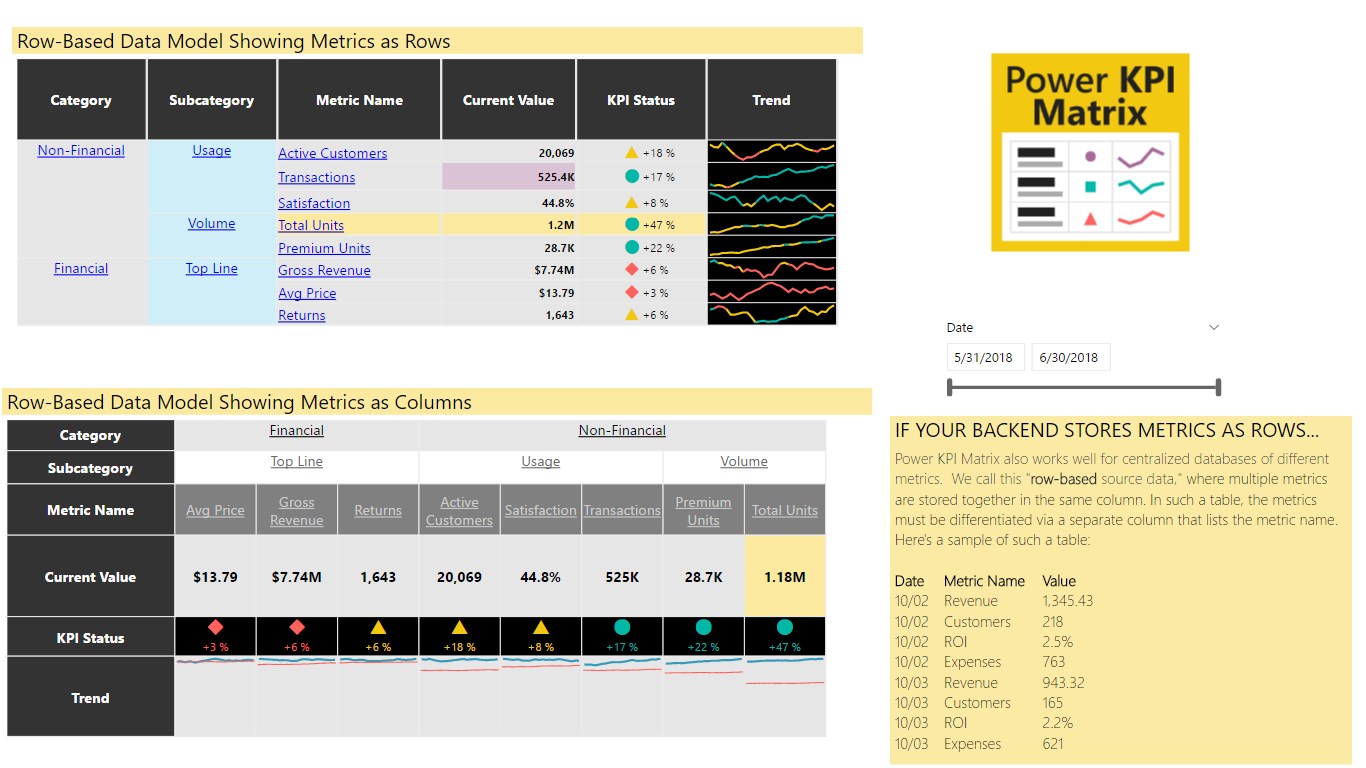Click the red diamond above +6 % under Gross Revenue column
This screenshot has height=768, width=1366.
pyautogui.click(x=297, y=627)
